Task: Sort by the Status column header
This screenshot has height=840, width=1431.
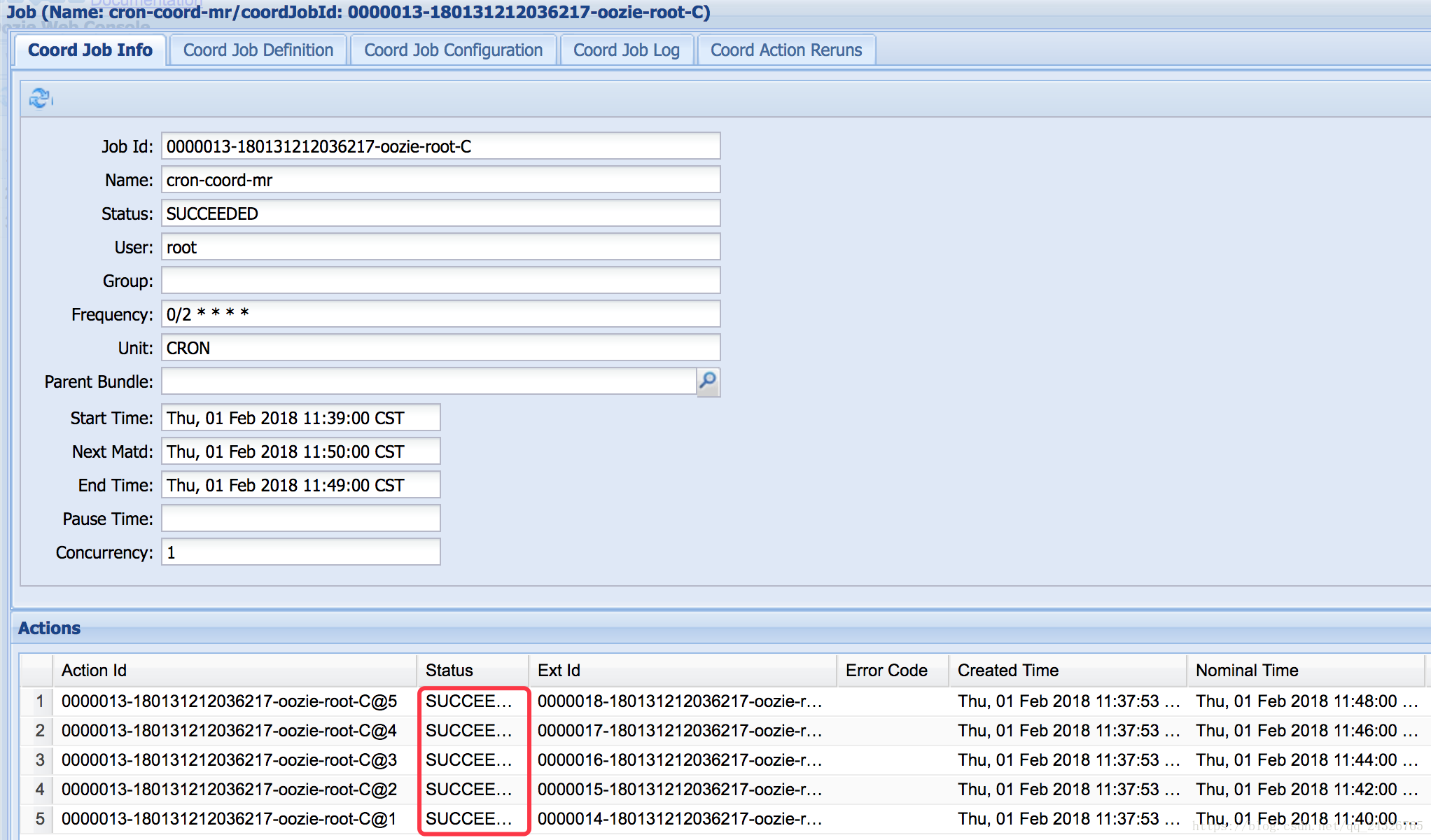Action: (x=473, y=671)
